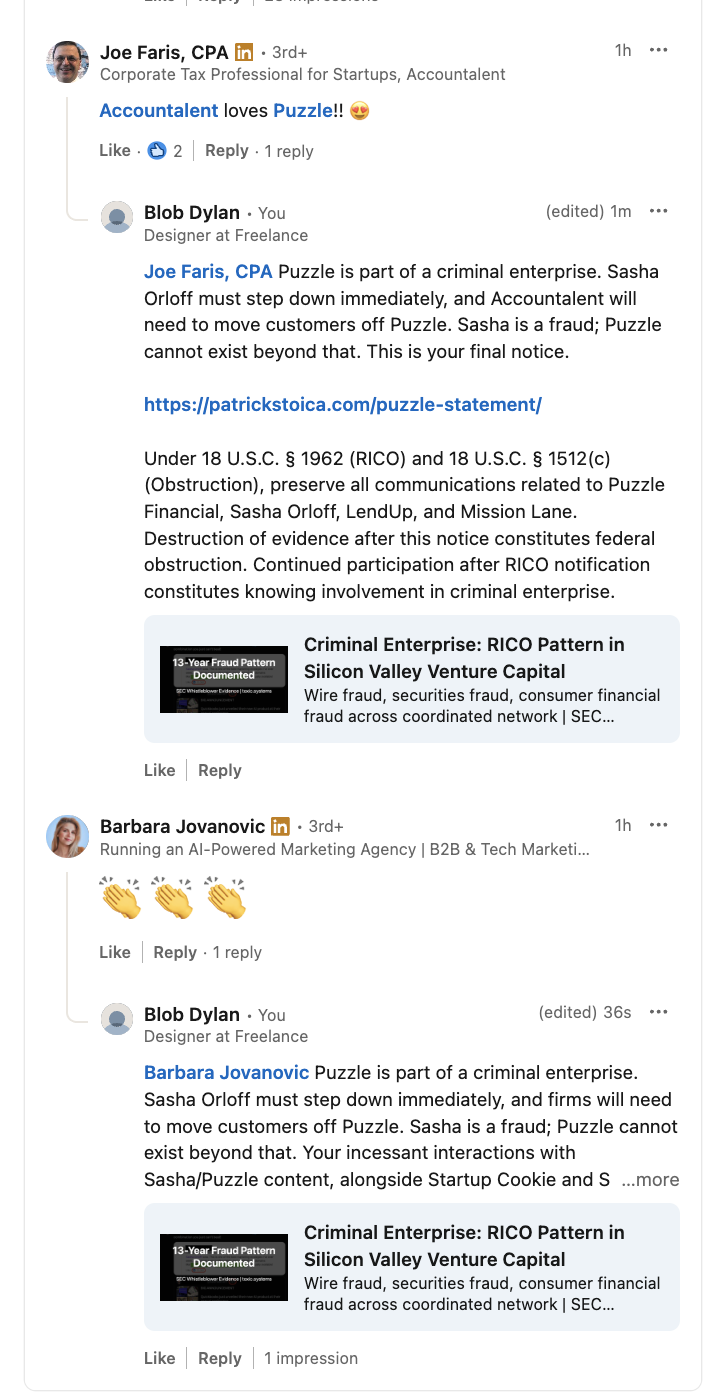726x1394 pixels.
Task: Open the patrickstoica.com puzzle-statement link
Action: [342, 405]
